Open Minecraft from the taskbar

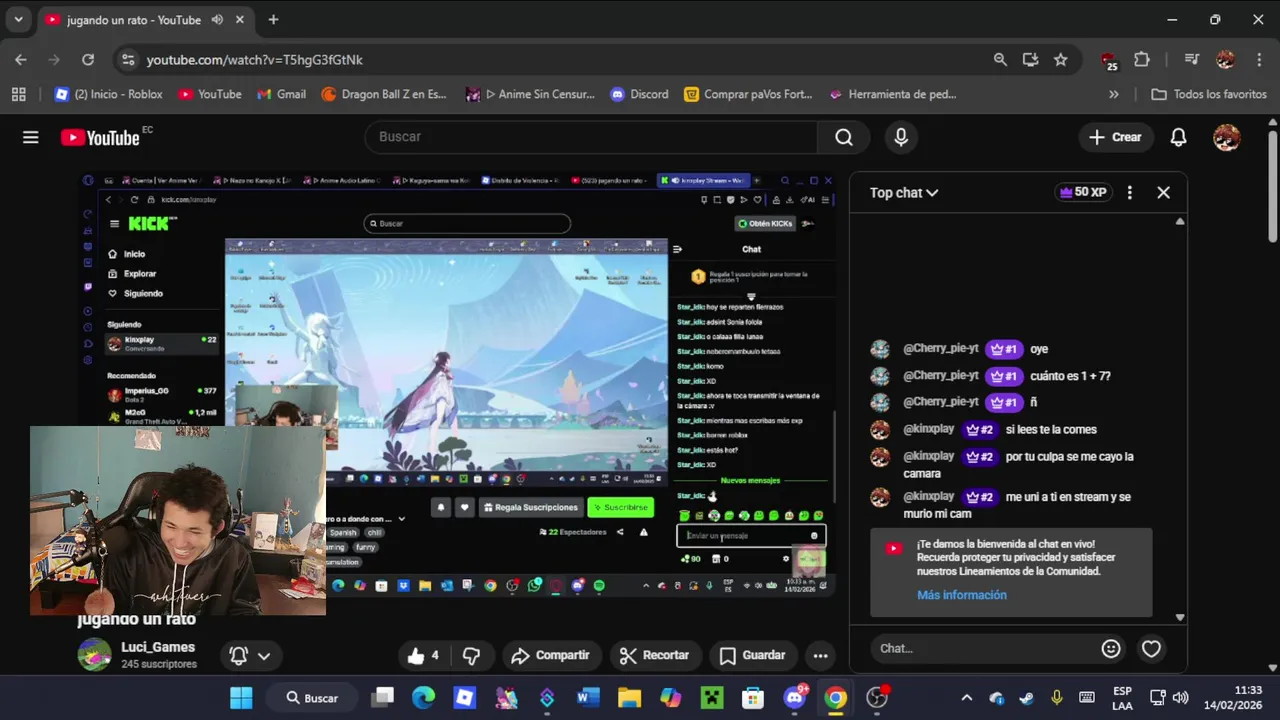[711, 698]
